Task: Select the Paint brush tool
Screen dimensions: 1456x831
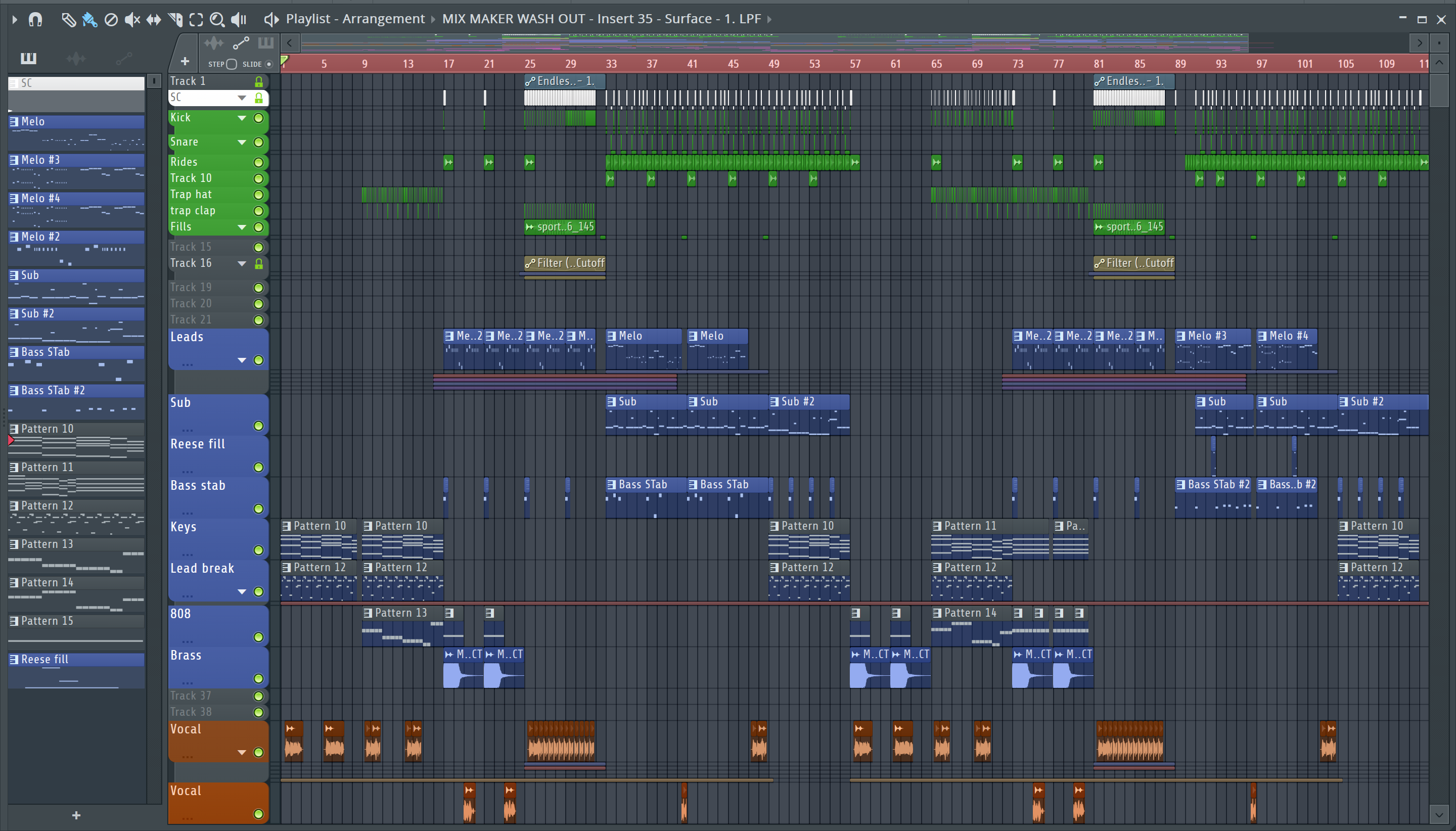Action: (89, 20)
